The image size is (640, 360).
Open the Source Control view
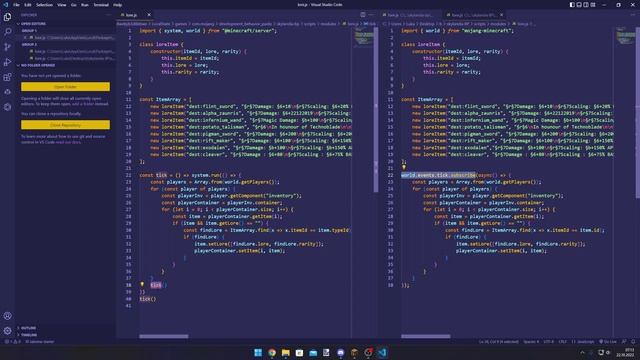(x=7, y=47)
